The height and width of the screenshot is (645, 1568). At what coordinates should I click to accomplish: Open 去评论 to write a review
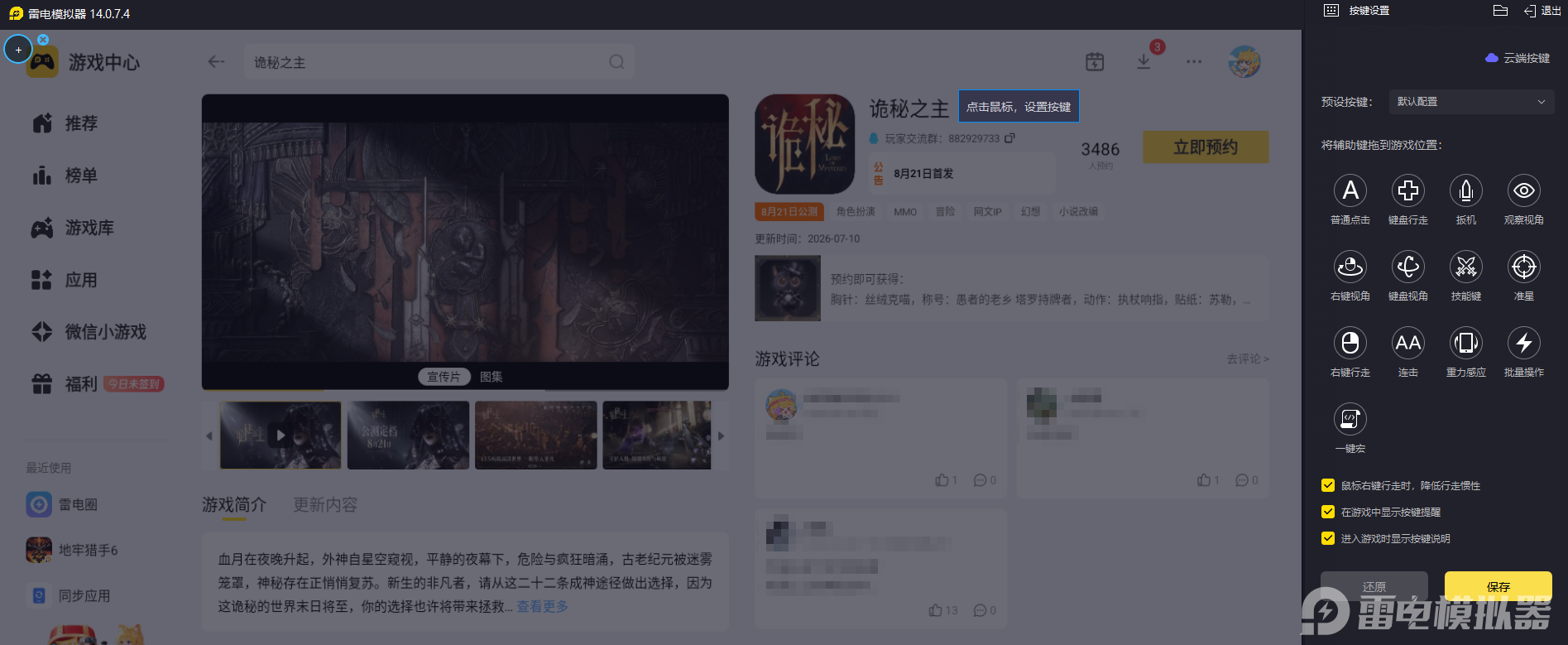[x=1248, y=359]
